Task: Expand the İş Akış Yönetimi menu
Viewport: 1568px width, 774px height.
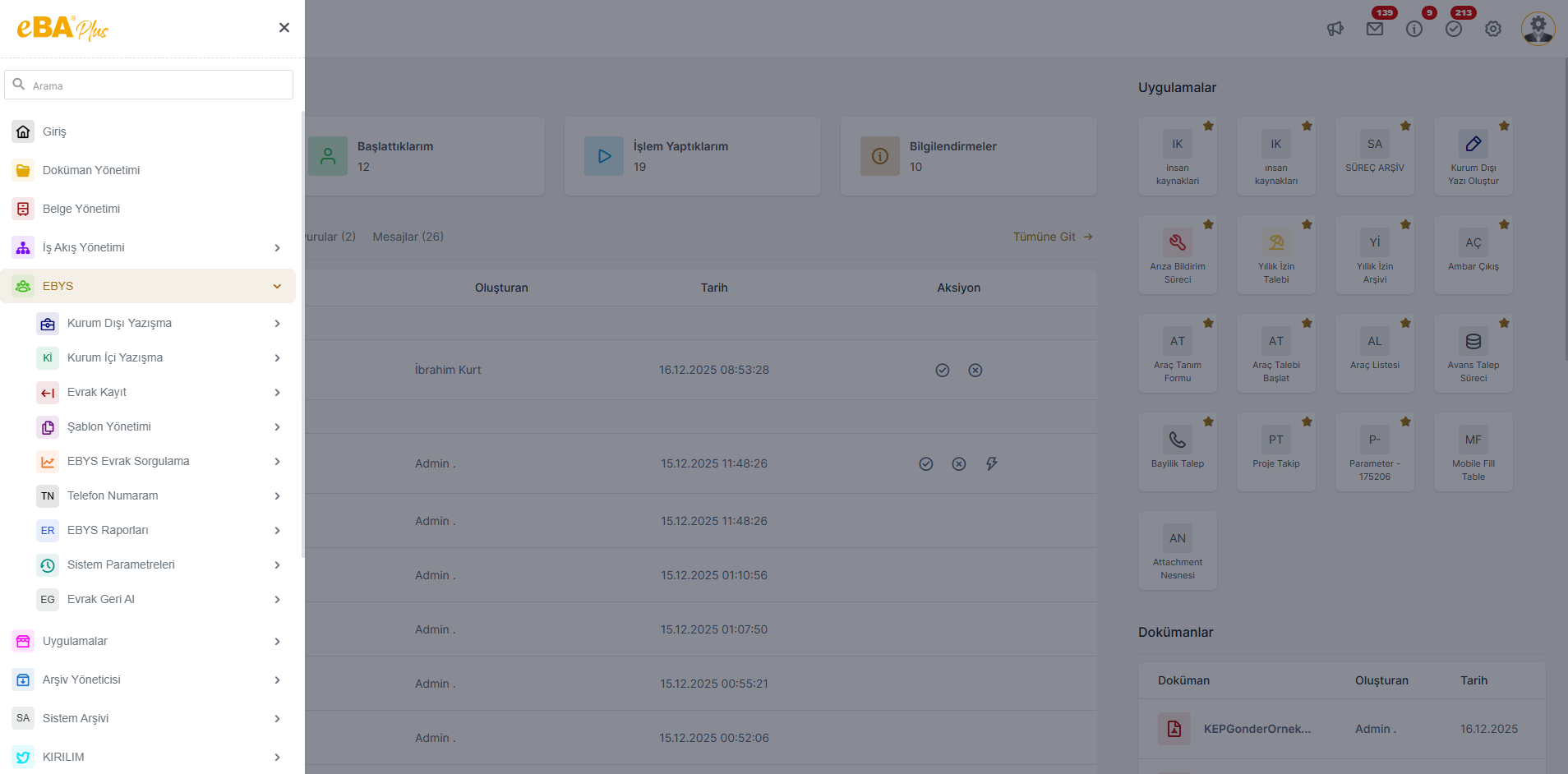Action: 277,248
